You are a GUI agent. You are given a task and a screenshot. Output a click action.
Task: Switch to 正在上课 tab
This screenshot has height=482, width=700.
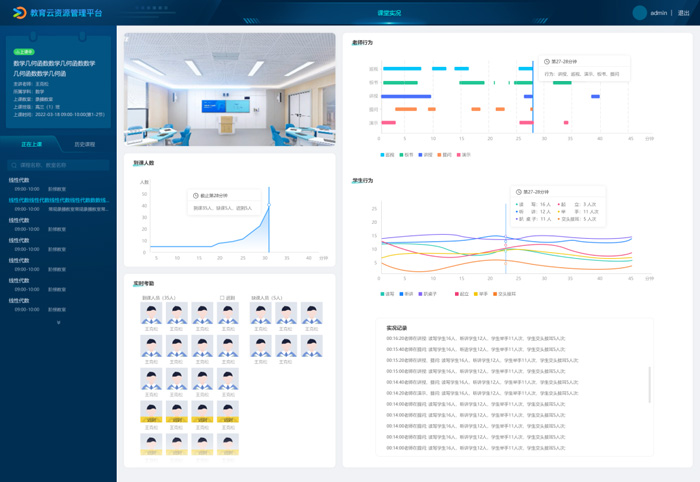click(x=31, y=144)
